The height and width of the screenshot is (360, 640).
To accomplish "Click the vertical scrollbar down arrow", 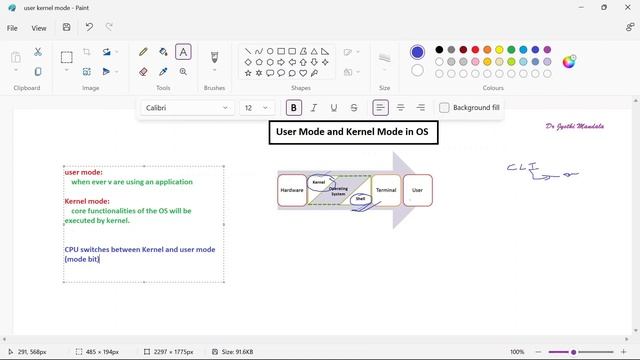I will pyautogui.click(x=636, y=331).
